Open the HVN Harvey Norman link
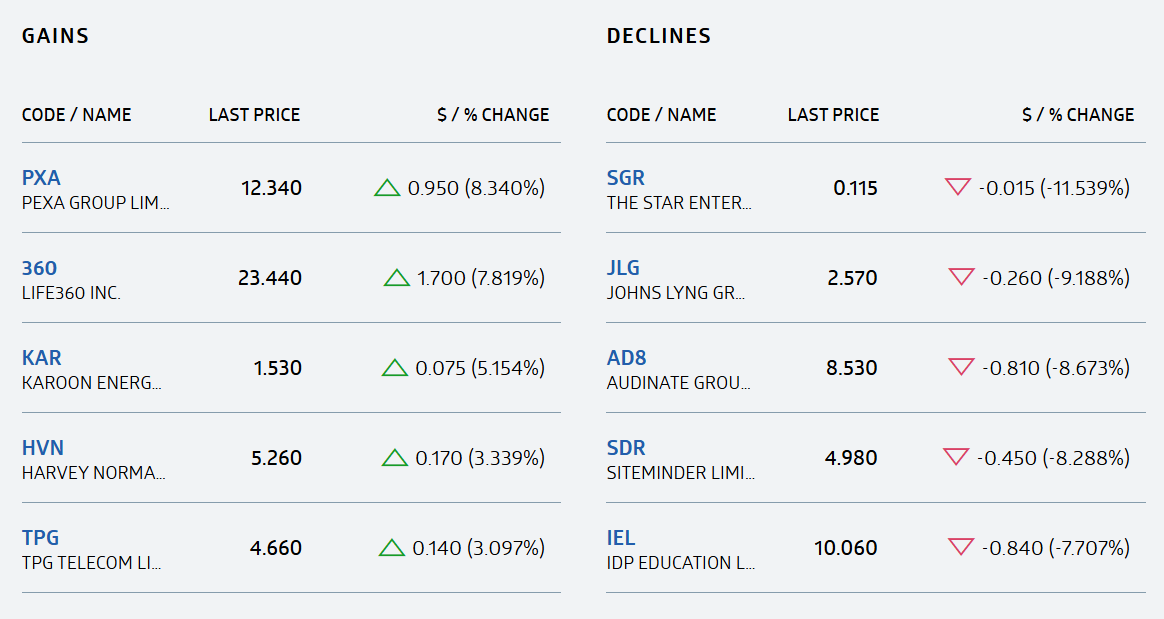The width and height of the screenshot is (1164, 619). [x=43, y=448]
